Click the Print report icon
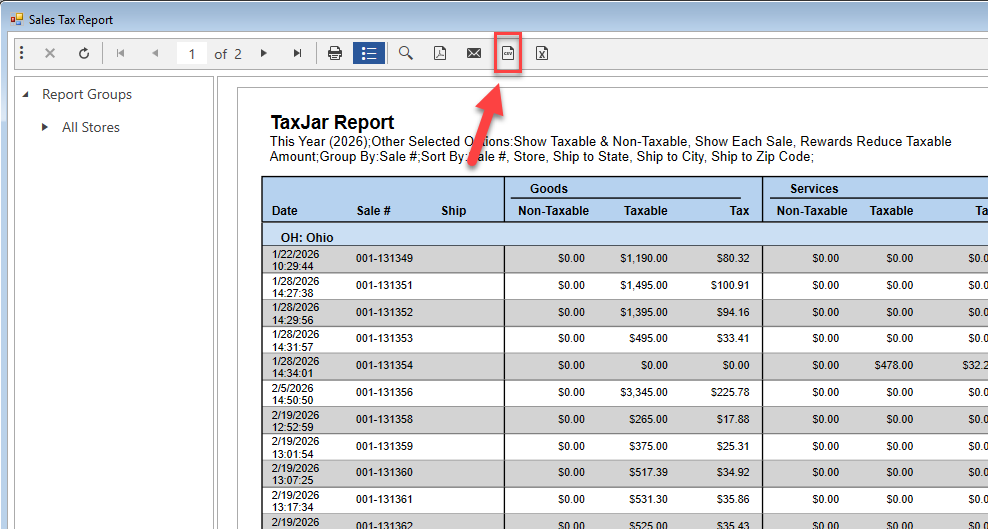The image size is (988, 529). coord(335,53)
